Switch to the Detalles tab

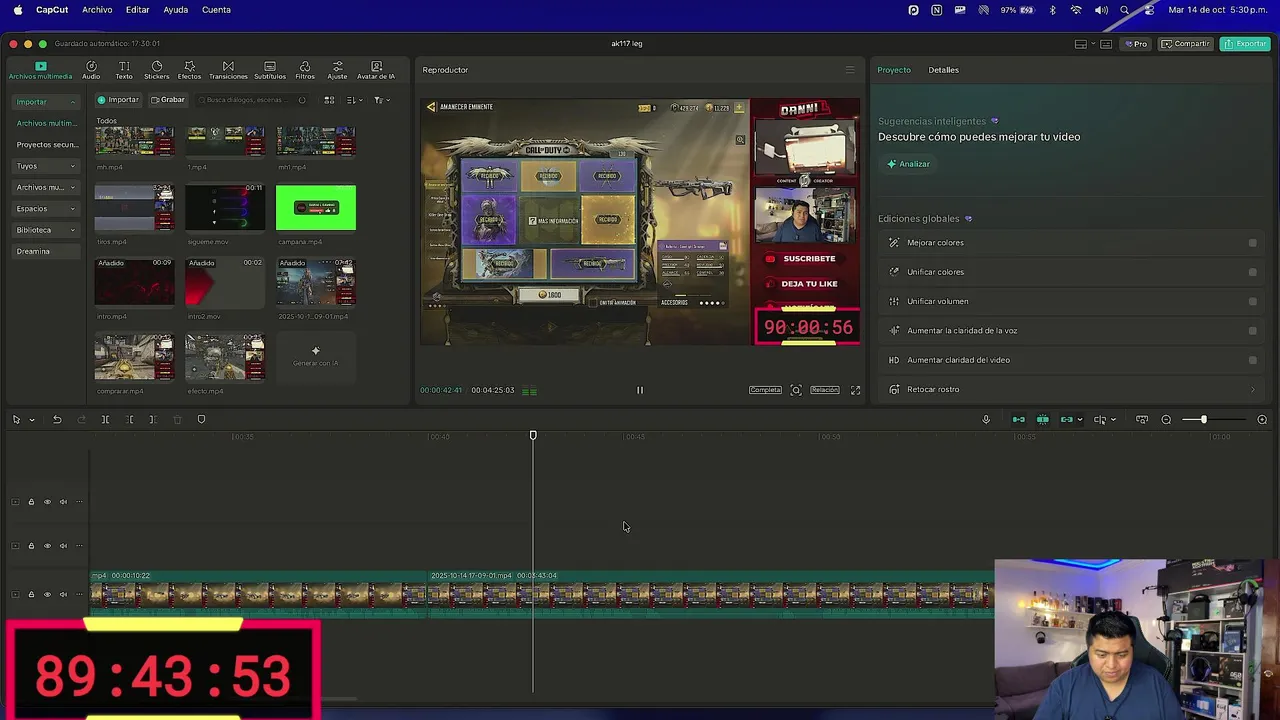(x=943, y=70)
